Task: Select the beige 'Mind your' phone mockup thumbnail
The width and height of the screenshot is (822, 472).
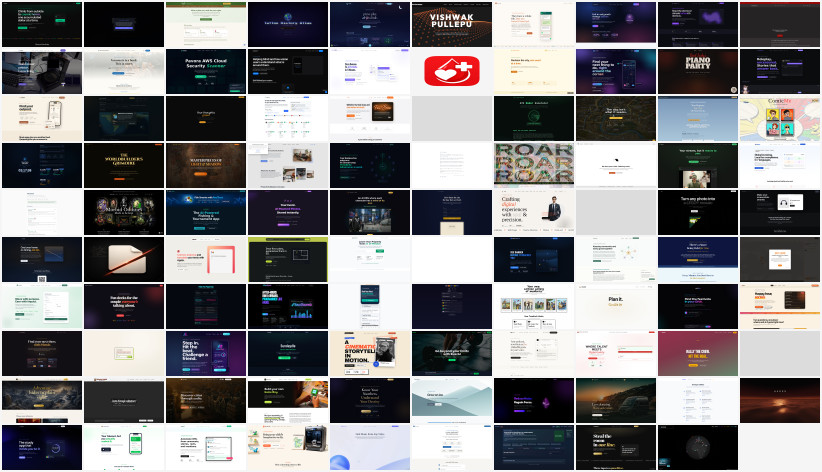Action: (x=42, y=119)
